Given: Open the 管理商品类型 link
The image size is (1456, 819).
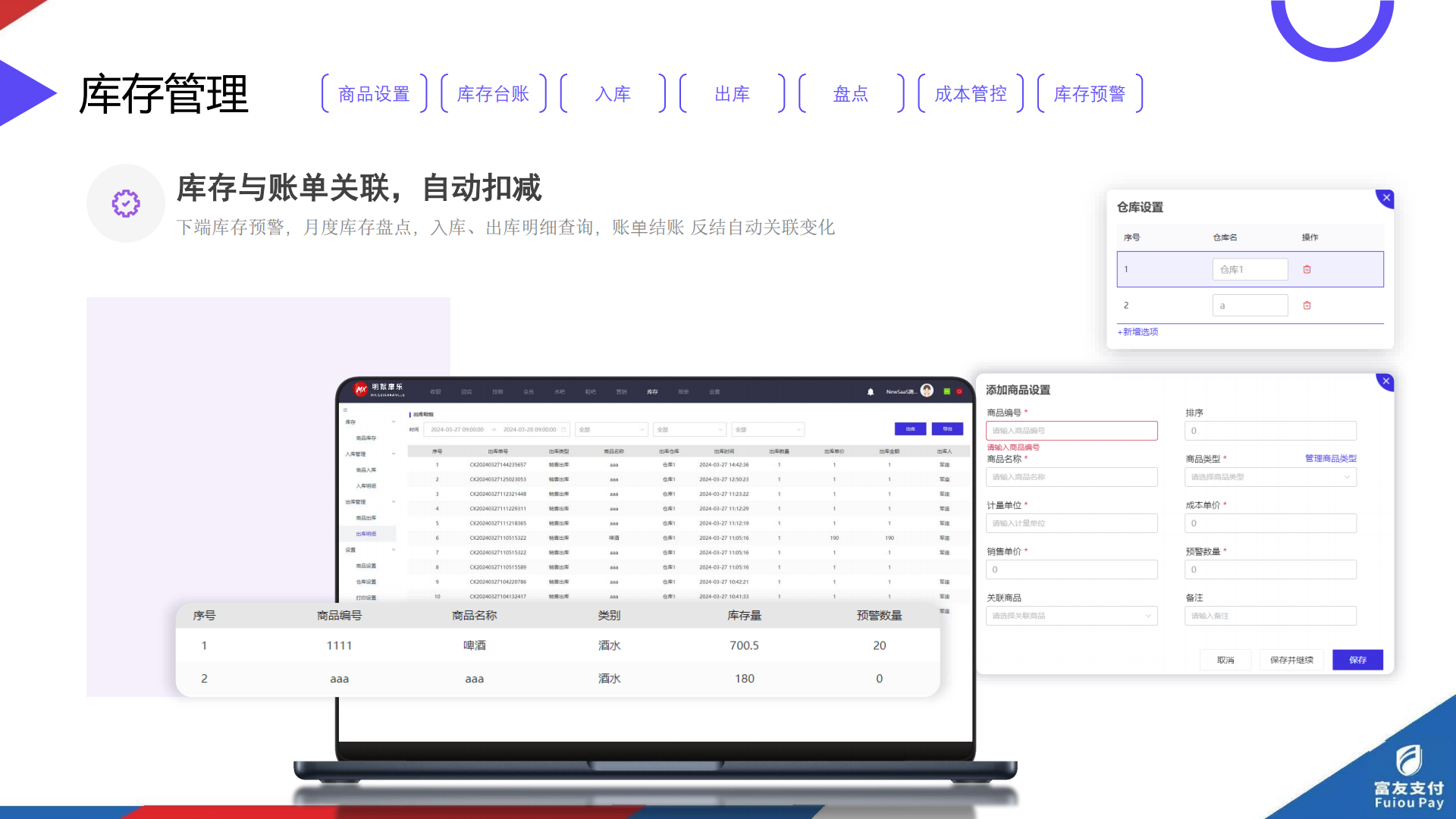Looking at the screenshot, I should [x=1330, y=458].
